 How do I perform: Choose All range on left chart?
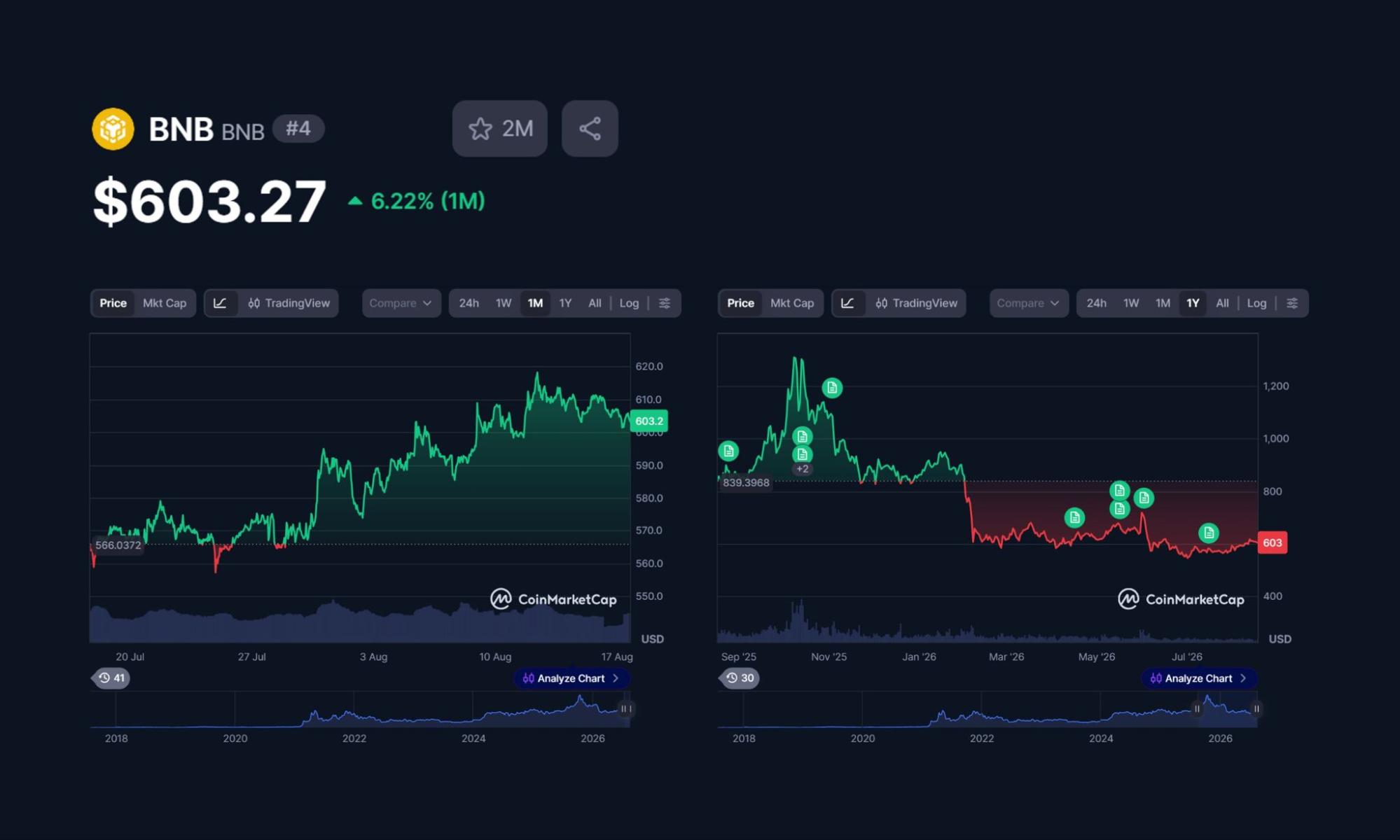[595, 303]
